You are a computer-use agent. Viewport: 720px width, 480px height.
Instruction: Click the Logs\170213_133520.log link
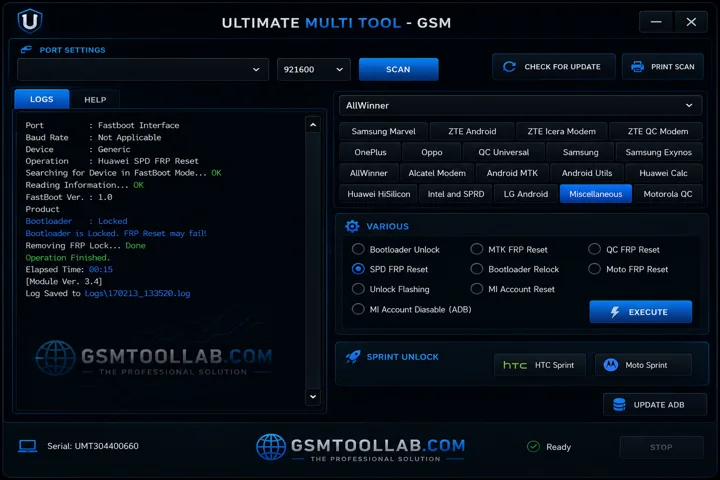tap(137, 293)
